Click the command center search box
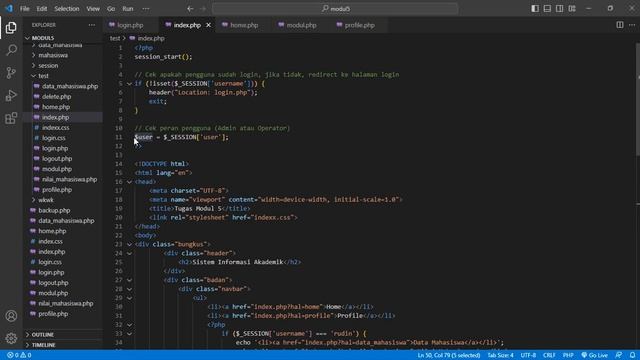Screen dimensions: 640x360 (335, 9)
